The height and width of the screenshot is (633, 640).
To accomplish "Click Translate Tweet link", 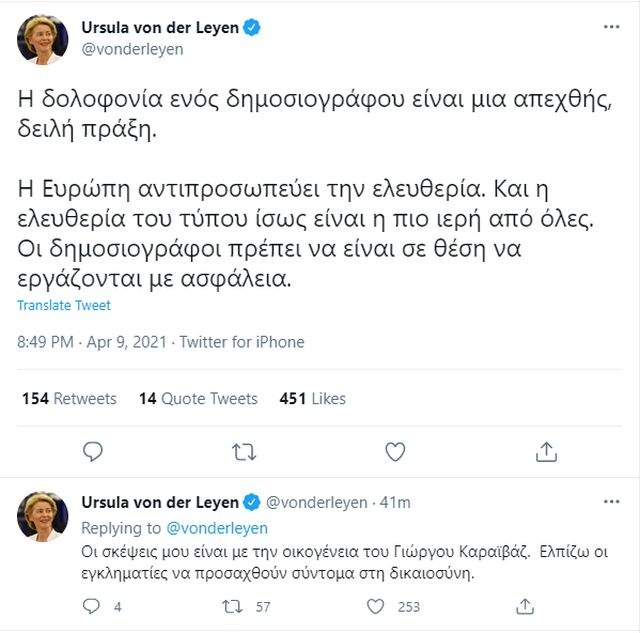I will pyautogui.click(x=64, y=305).
